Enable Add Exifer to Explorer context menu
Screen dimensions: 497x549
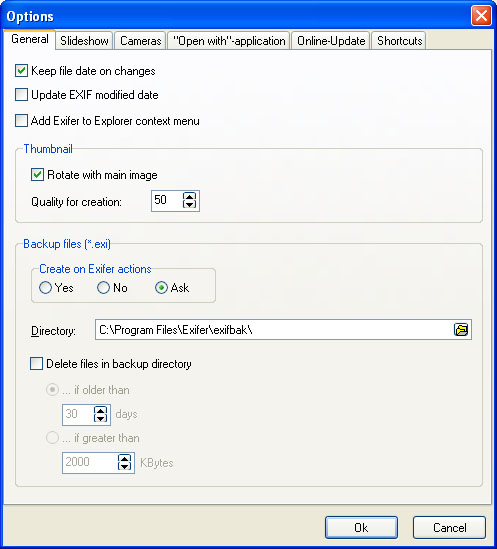click(21, 120)
